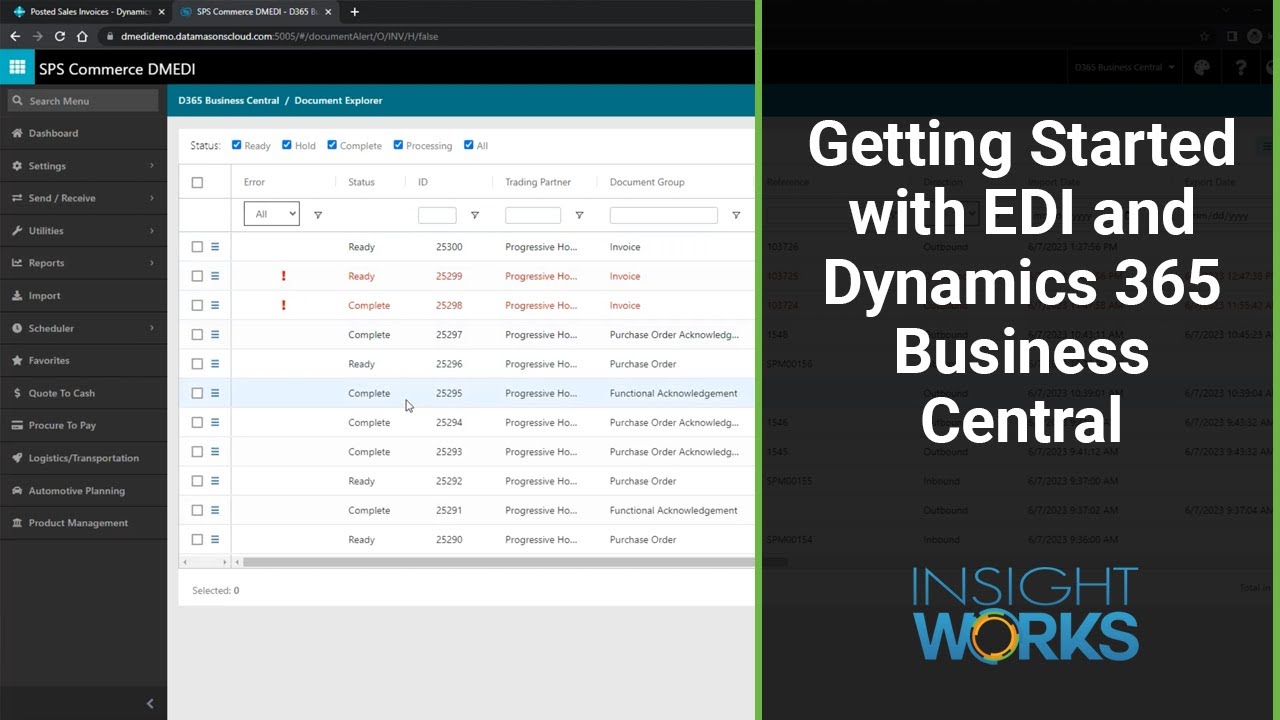This screenshot has height=720, width=1280.
Task: Collapse the sidebar with the bottom chevron
Action: (150, 704)
